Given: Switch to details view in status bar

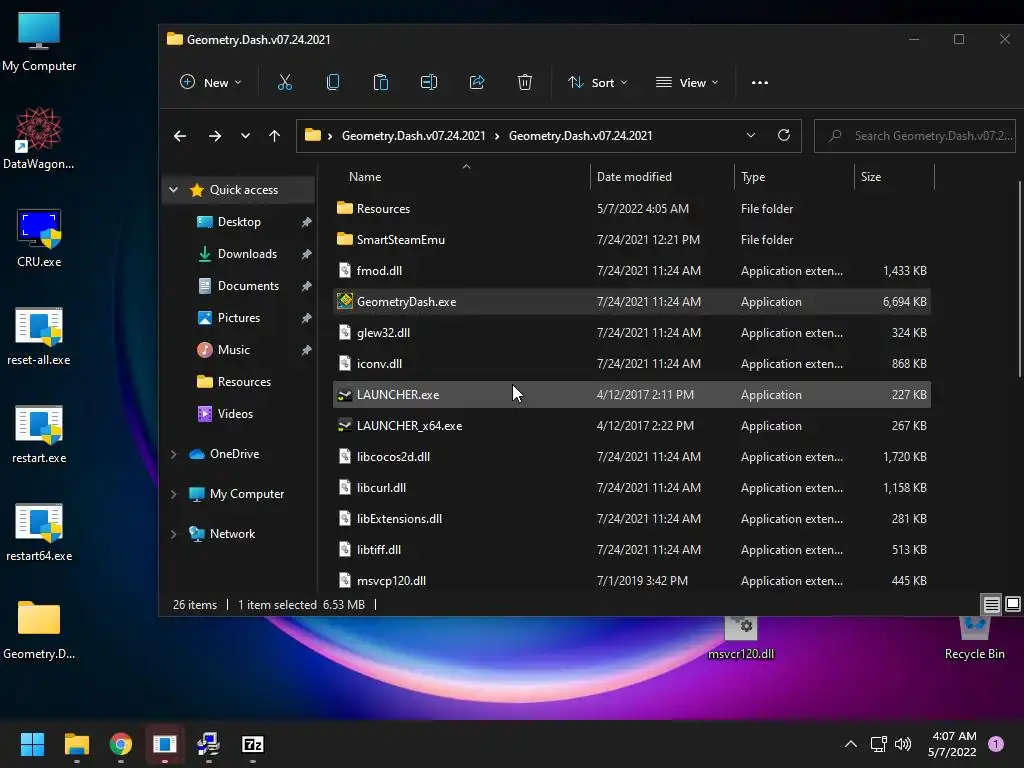Looking at the screenshot, I should 991,604.
